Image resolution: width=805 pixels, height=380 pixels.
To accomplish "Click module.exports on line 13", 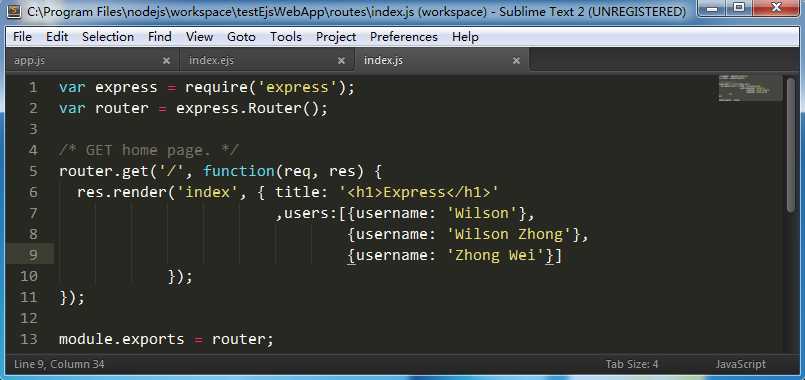I will click(x=122, y=339).
